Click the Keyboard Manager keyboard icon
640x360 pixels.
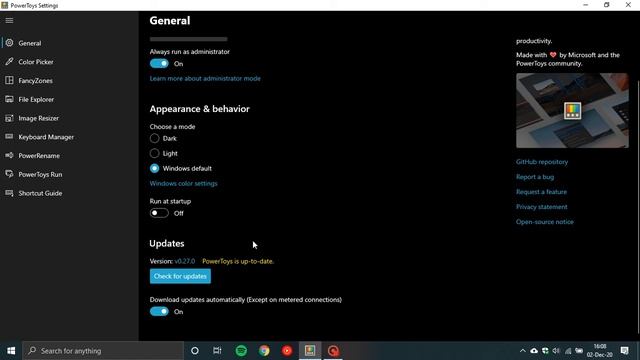pos(9,137)
